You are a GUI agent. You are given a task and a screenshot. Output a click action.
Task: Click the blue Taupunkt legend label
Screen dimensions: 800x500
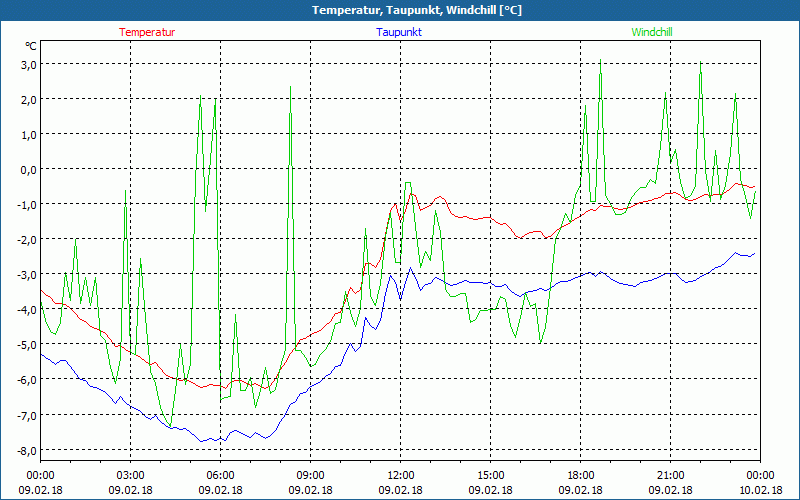(399, 32)
